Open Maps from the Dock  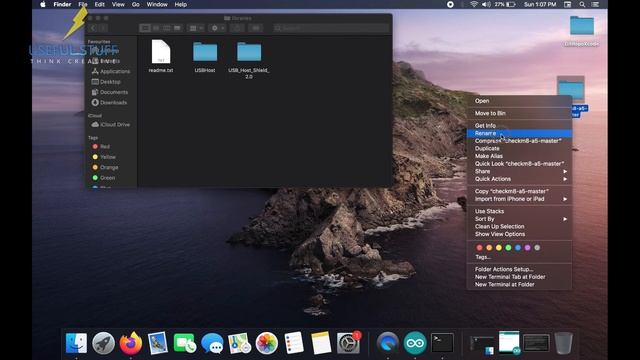[239, 343]
